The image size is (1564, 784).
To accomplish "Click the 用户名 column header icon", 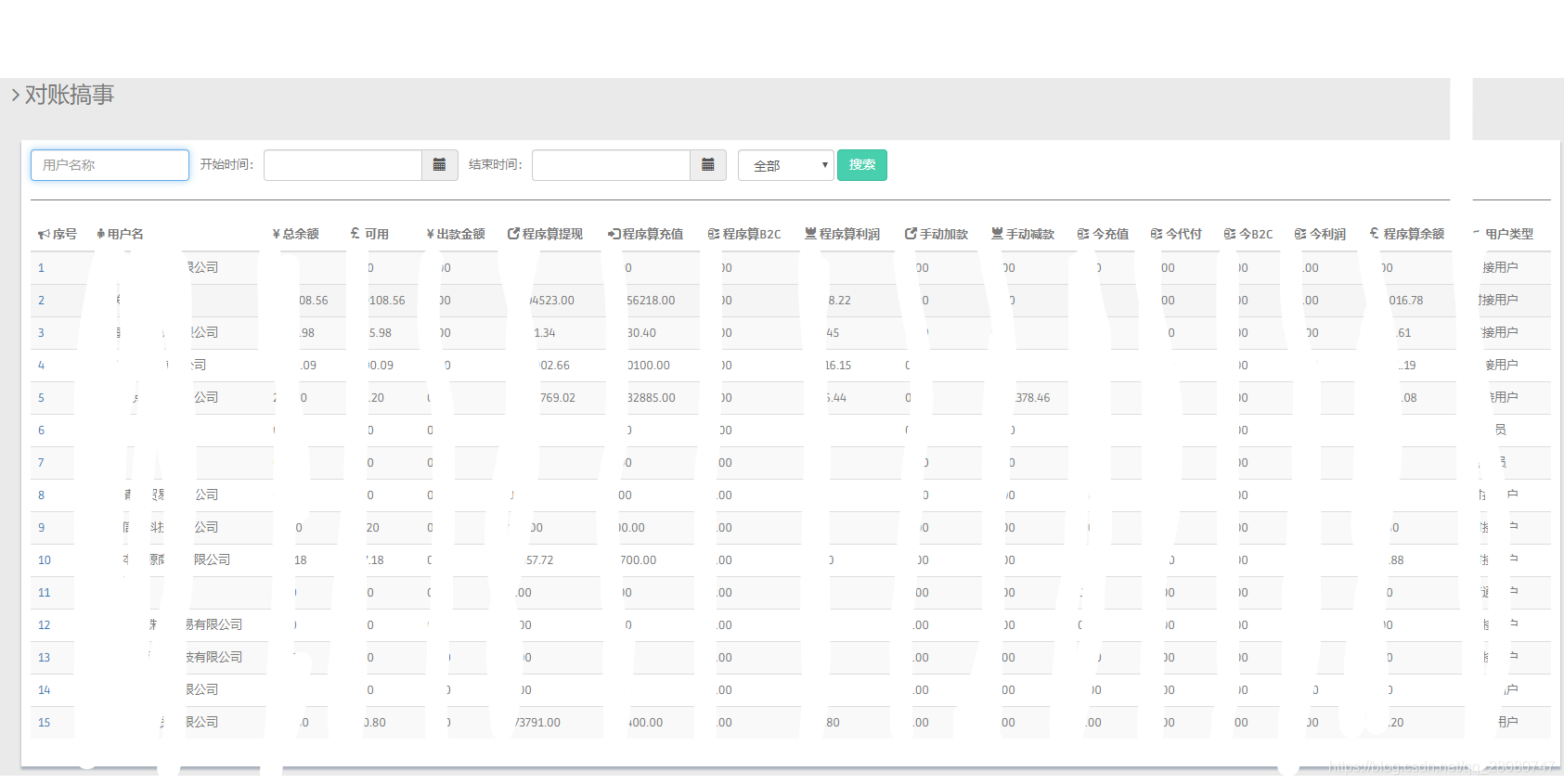I will pos(100,234).
